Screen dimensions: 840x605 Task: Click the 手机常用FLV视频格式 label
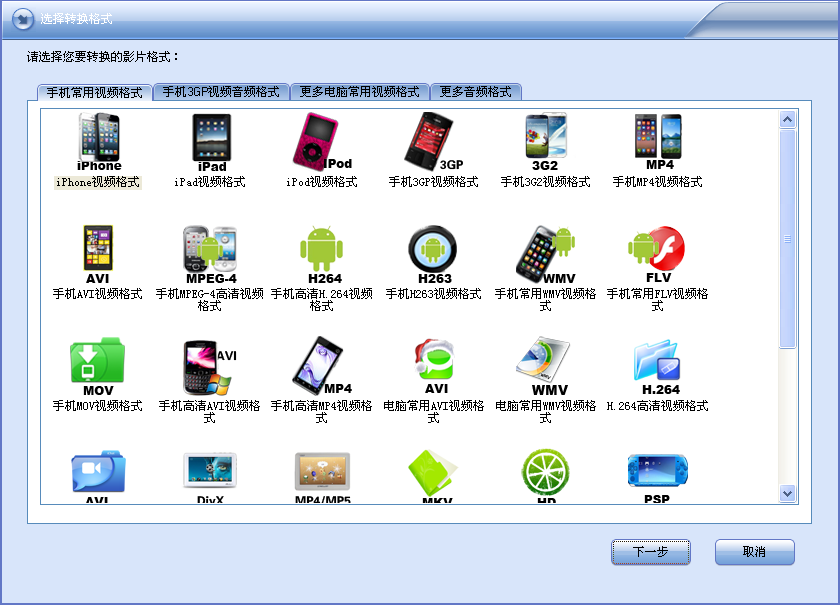point(657,300)
